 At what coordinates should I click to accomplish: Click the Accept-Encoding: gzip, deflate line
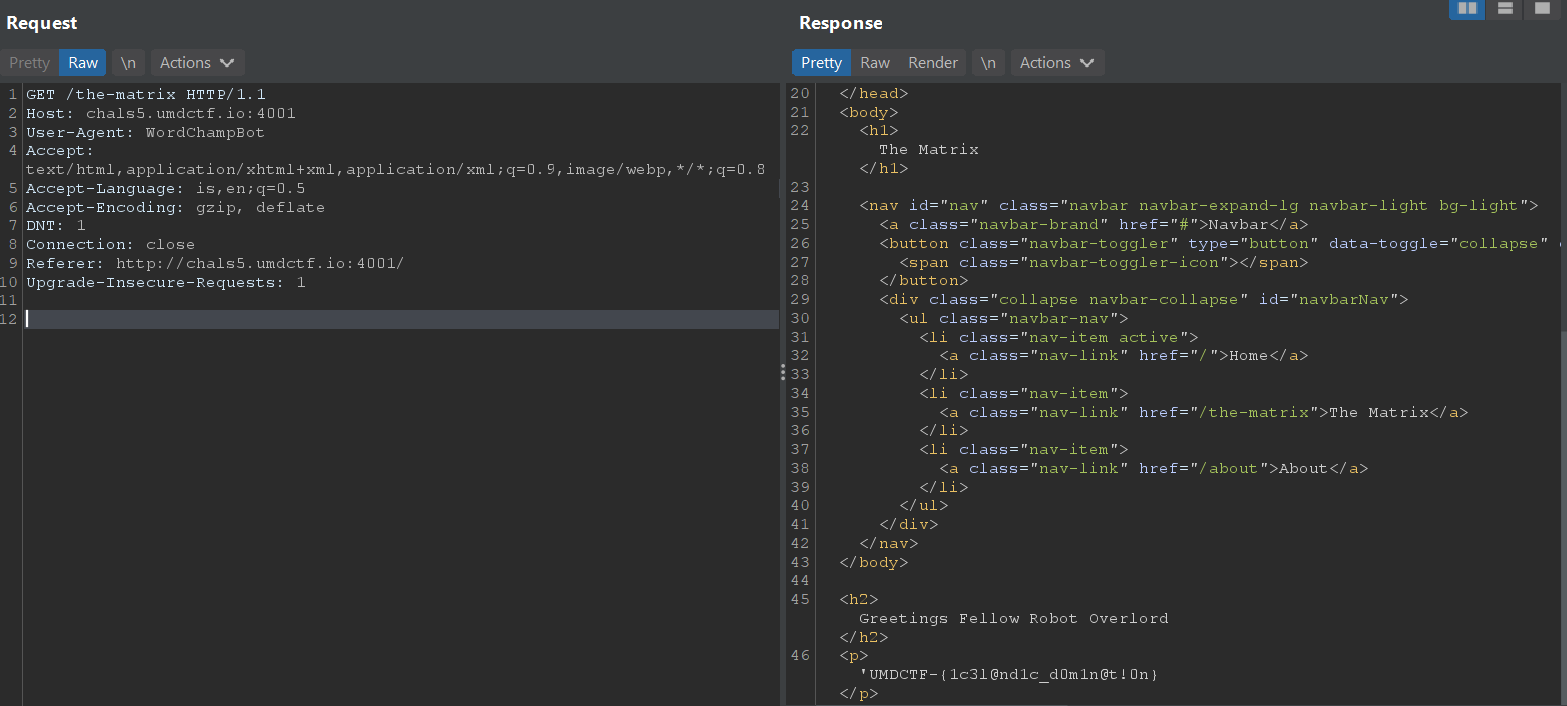[176, 207]
